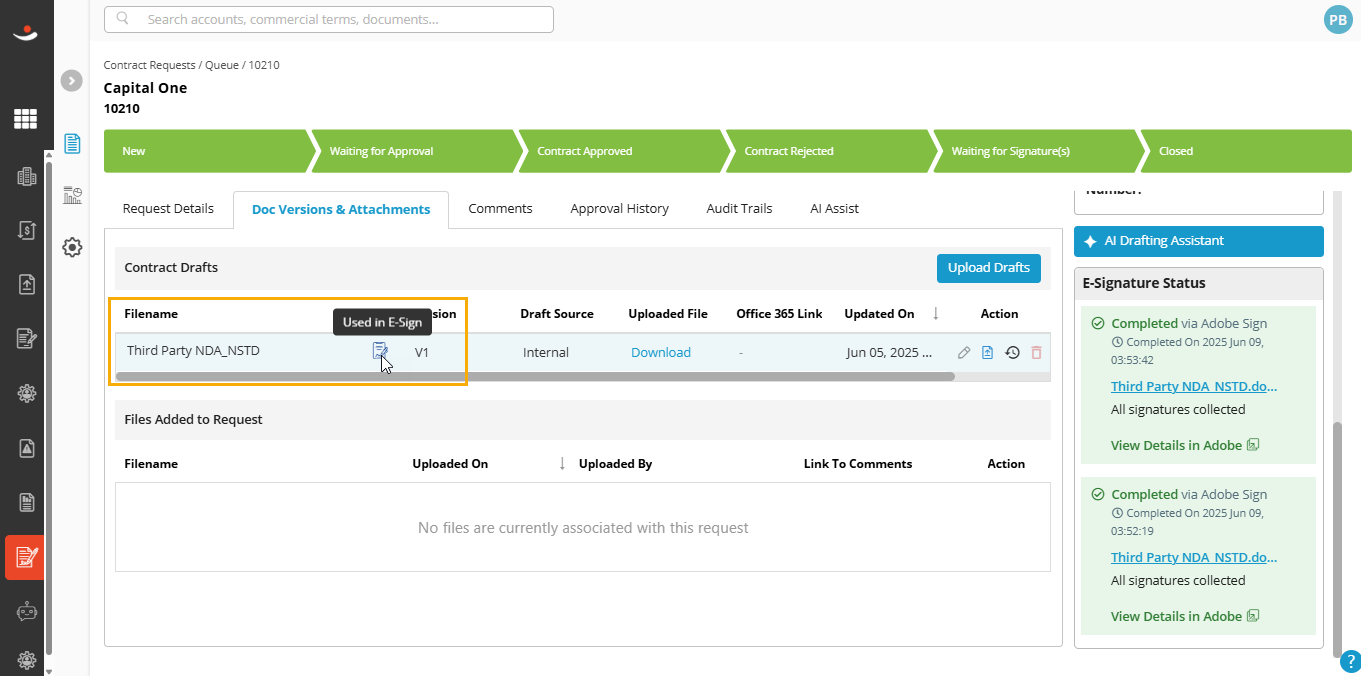Open the PB user profile avatar
The image size is (1361, 676).
(1338, 19)
